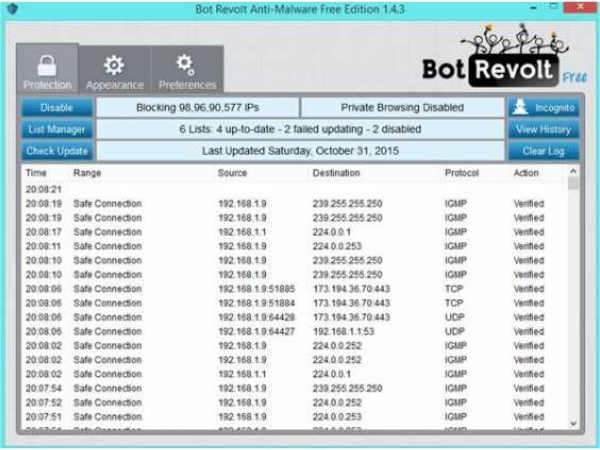The height and width of the screenshot is (450, 600).
Task: Click the Action column header
Action: click(x=526, y=173)
